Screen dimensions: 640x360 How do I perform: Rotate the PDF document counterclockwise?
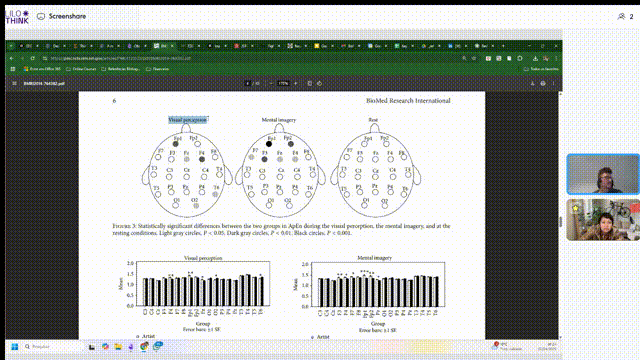point(319,83)
